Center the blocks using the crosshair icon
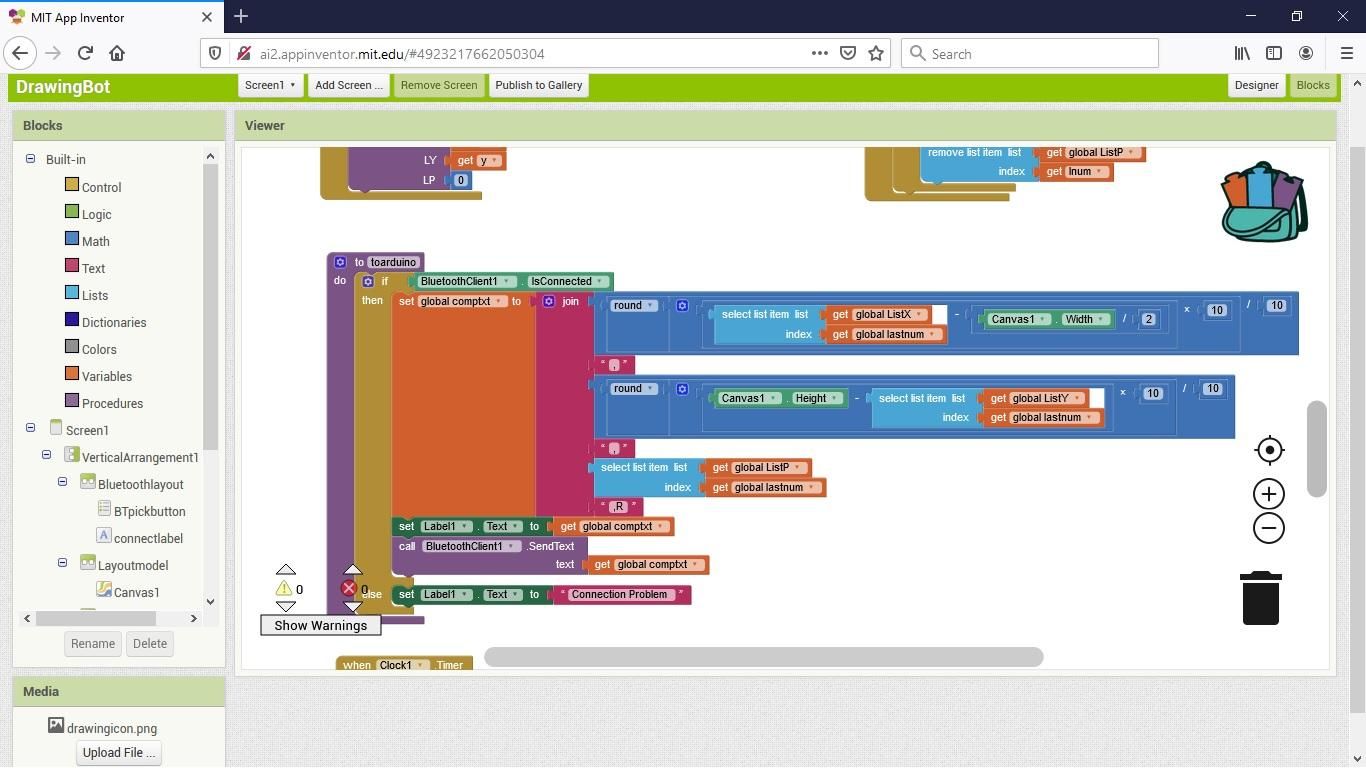Viewport: 1366px width, 768px height. (1268, 450)
